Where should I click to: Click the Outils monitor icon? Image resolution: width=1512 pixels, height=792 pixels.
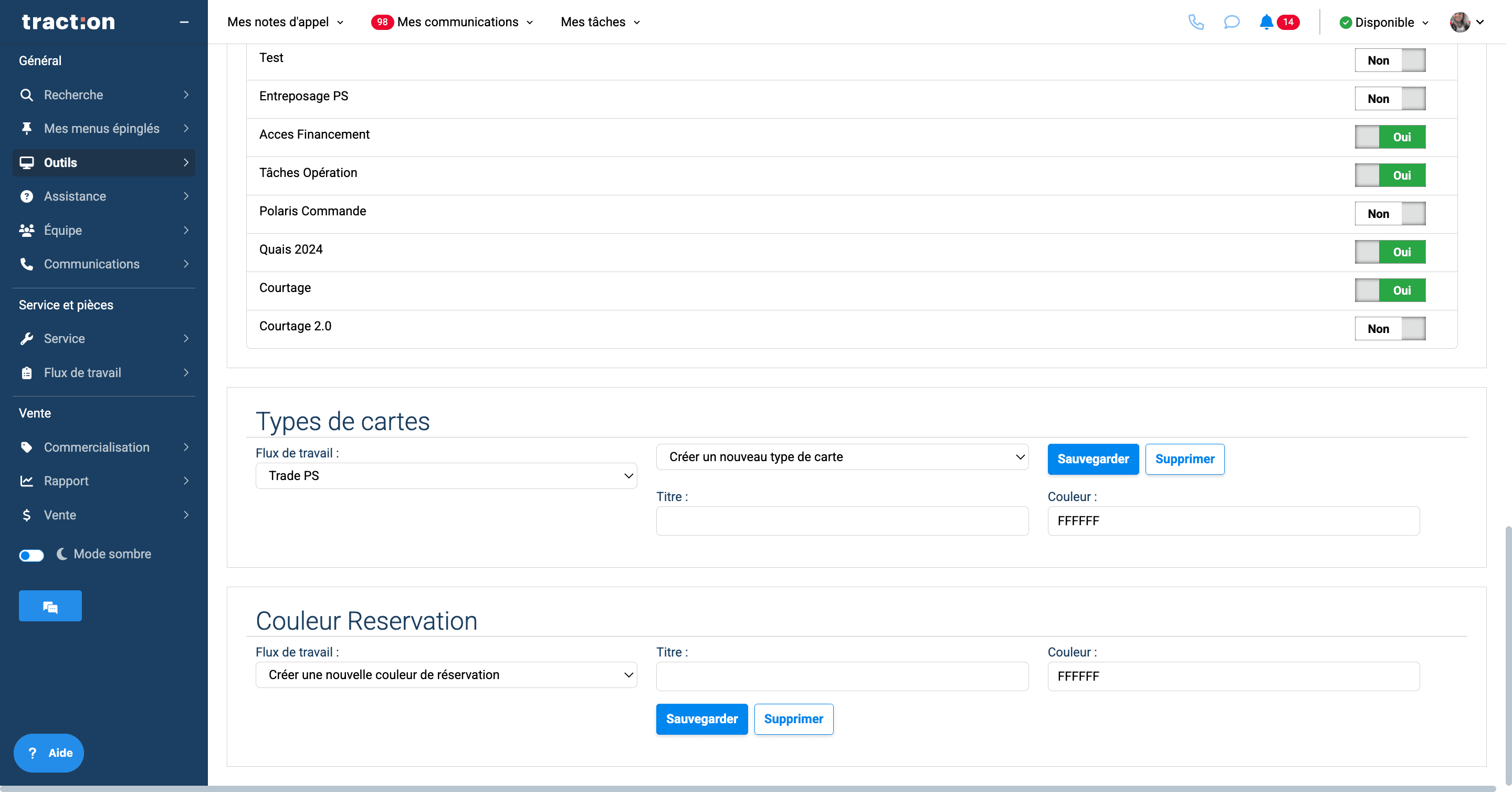coord(26,162)
